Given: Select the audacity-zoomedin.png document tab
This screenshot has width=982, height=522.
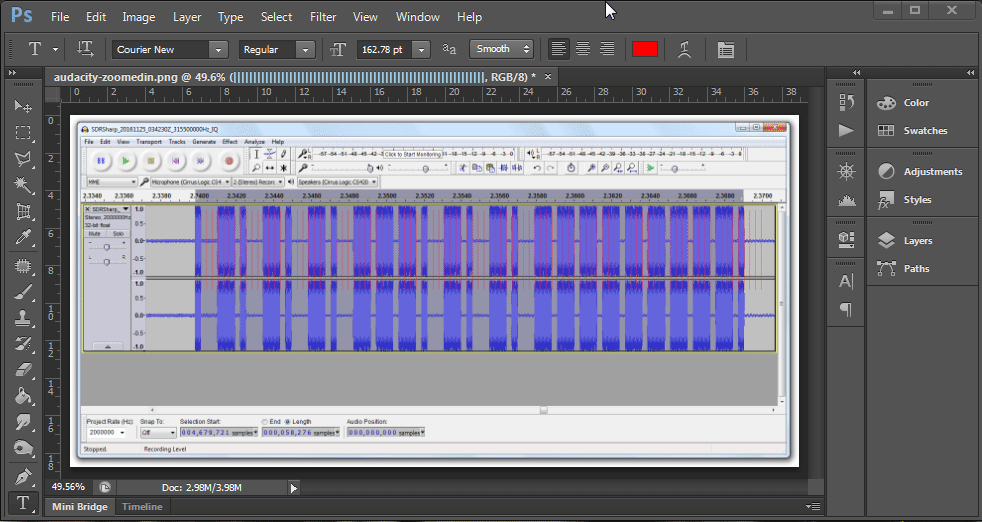Looking at the screenshot, I should click(294, 76).
